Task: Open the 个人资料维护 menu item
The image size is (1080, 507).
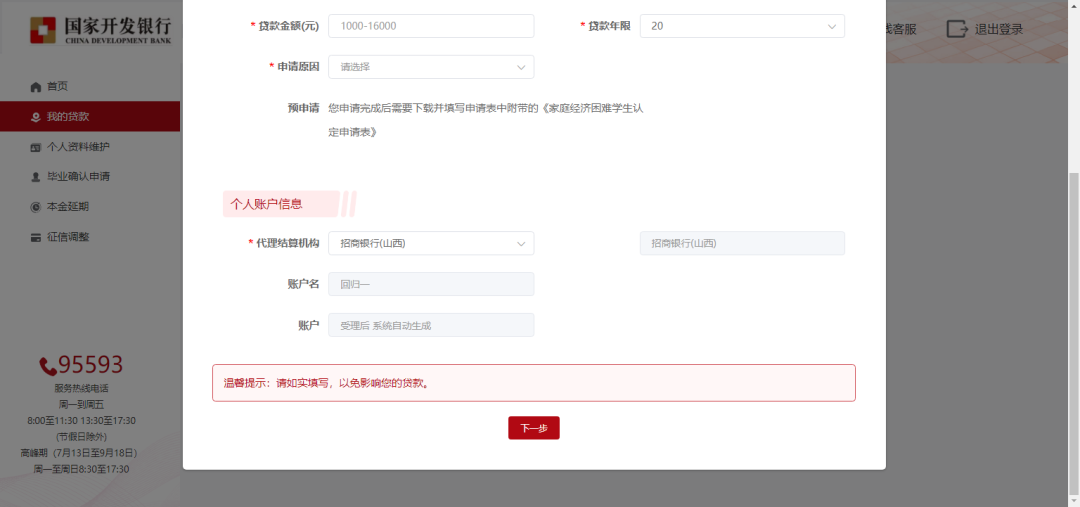Action: [78, 147]
